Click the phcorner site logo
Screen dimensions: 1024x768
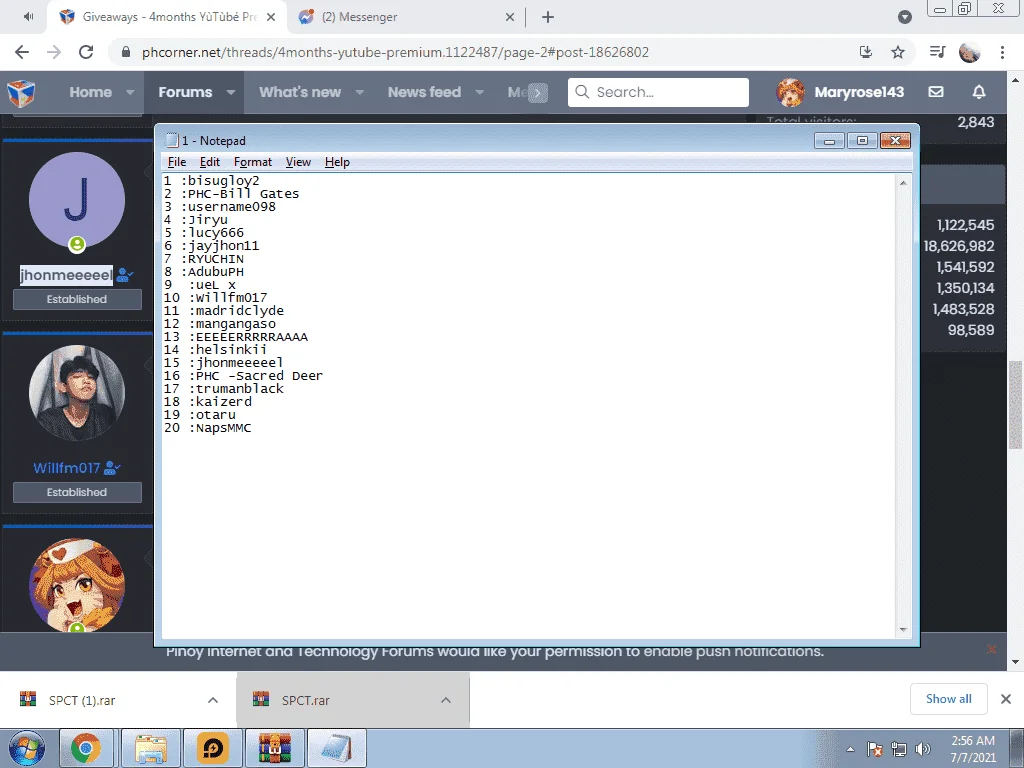(21, 93)
